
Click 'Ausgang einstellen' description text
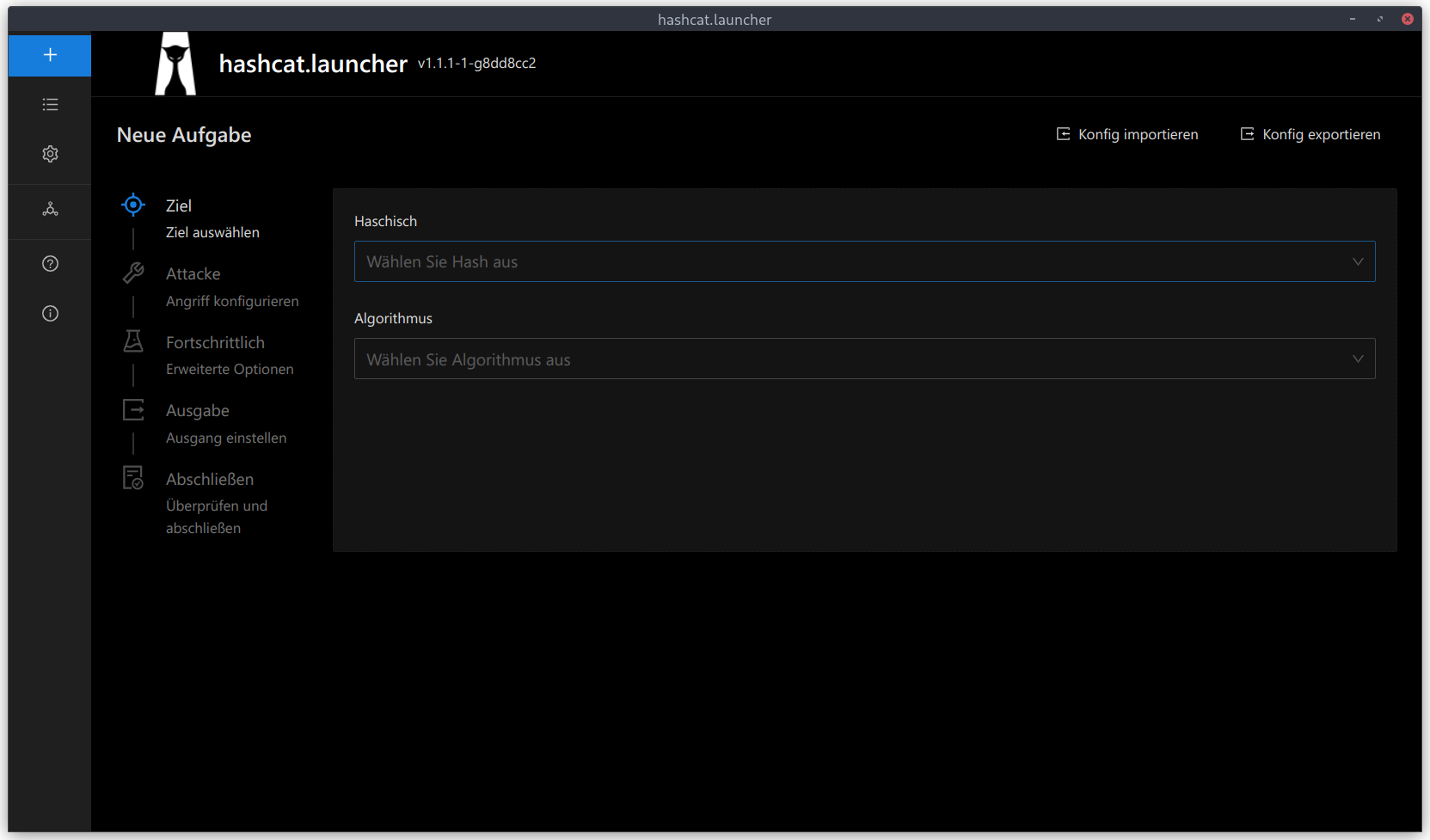pos(226,438)
